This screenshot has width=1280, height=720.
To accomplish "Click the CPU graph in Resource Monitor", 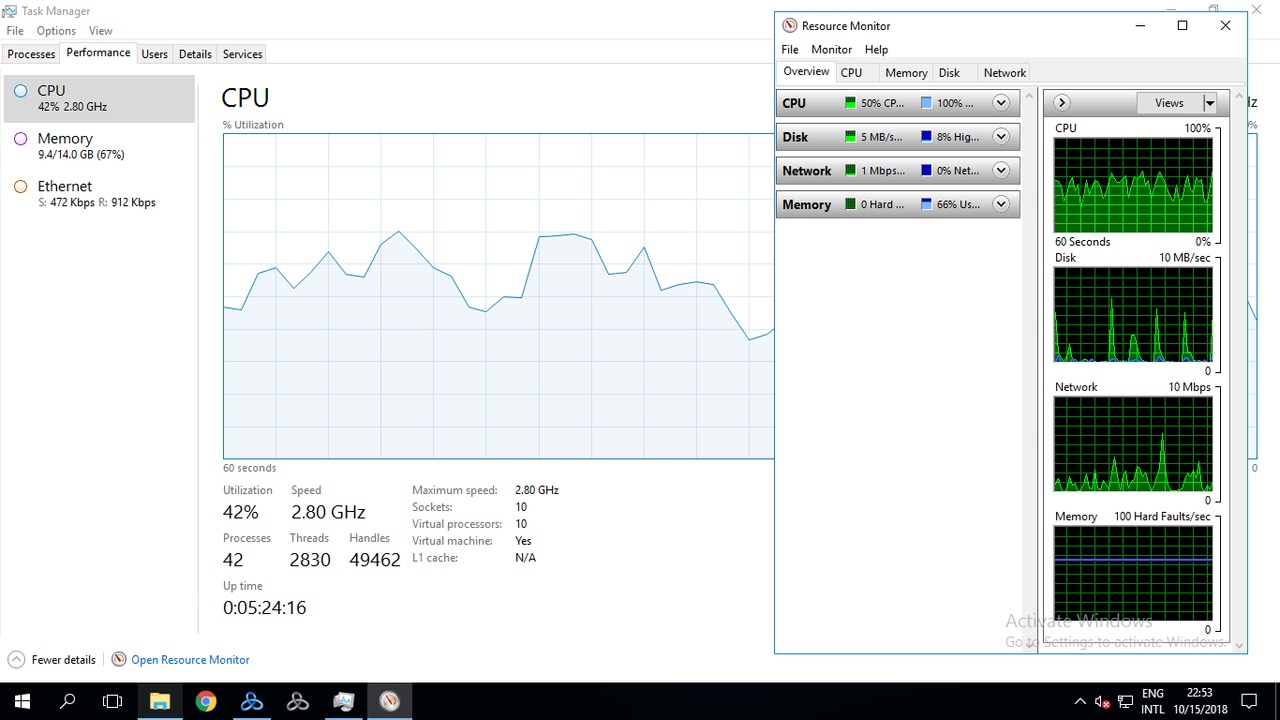I will coord(1133,185).
